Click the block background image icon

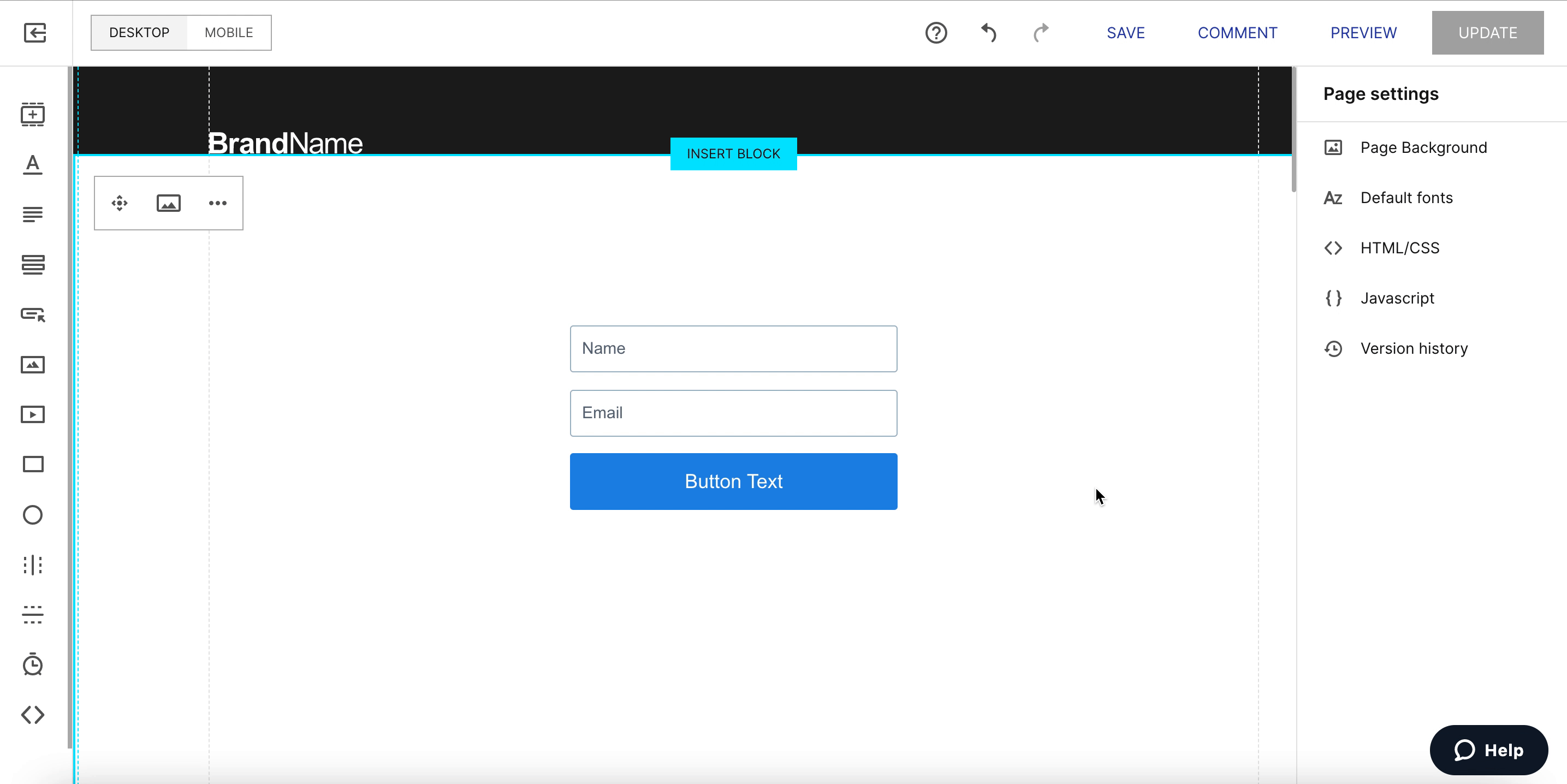169,203
